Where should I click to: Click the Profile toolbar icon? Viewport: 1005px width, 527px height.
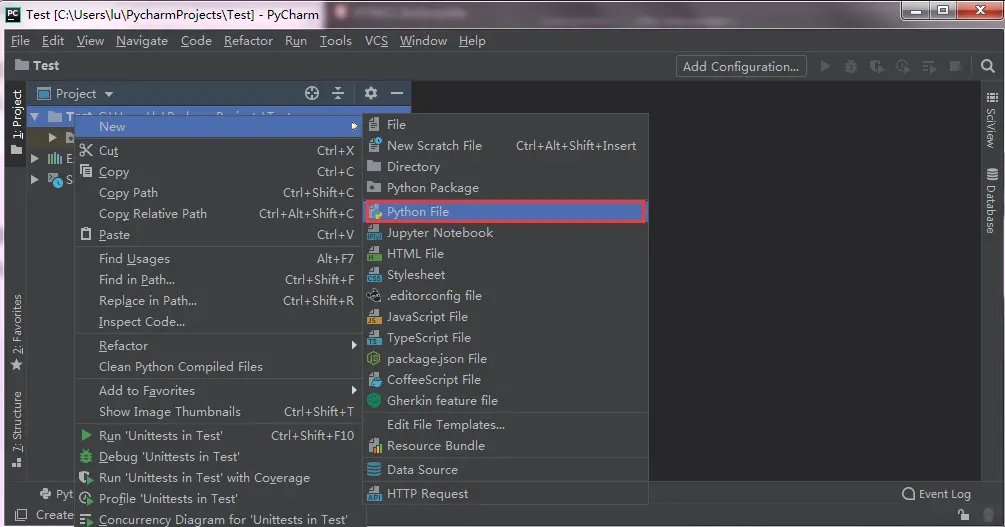click(x=902, y=66)
